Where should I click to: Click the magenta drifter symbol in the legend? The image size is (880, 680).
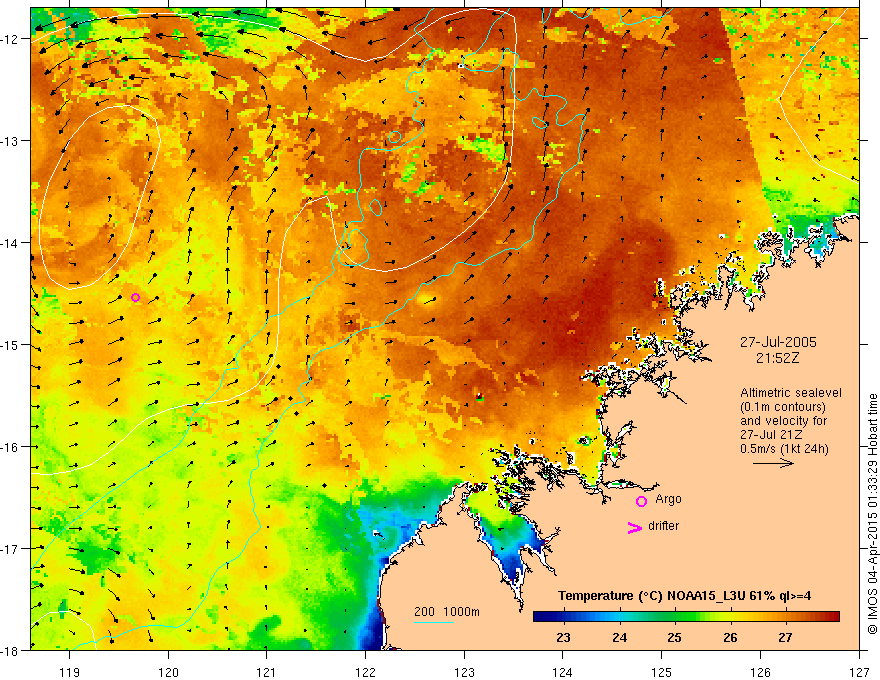634,527
